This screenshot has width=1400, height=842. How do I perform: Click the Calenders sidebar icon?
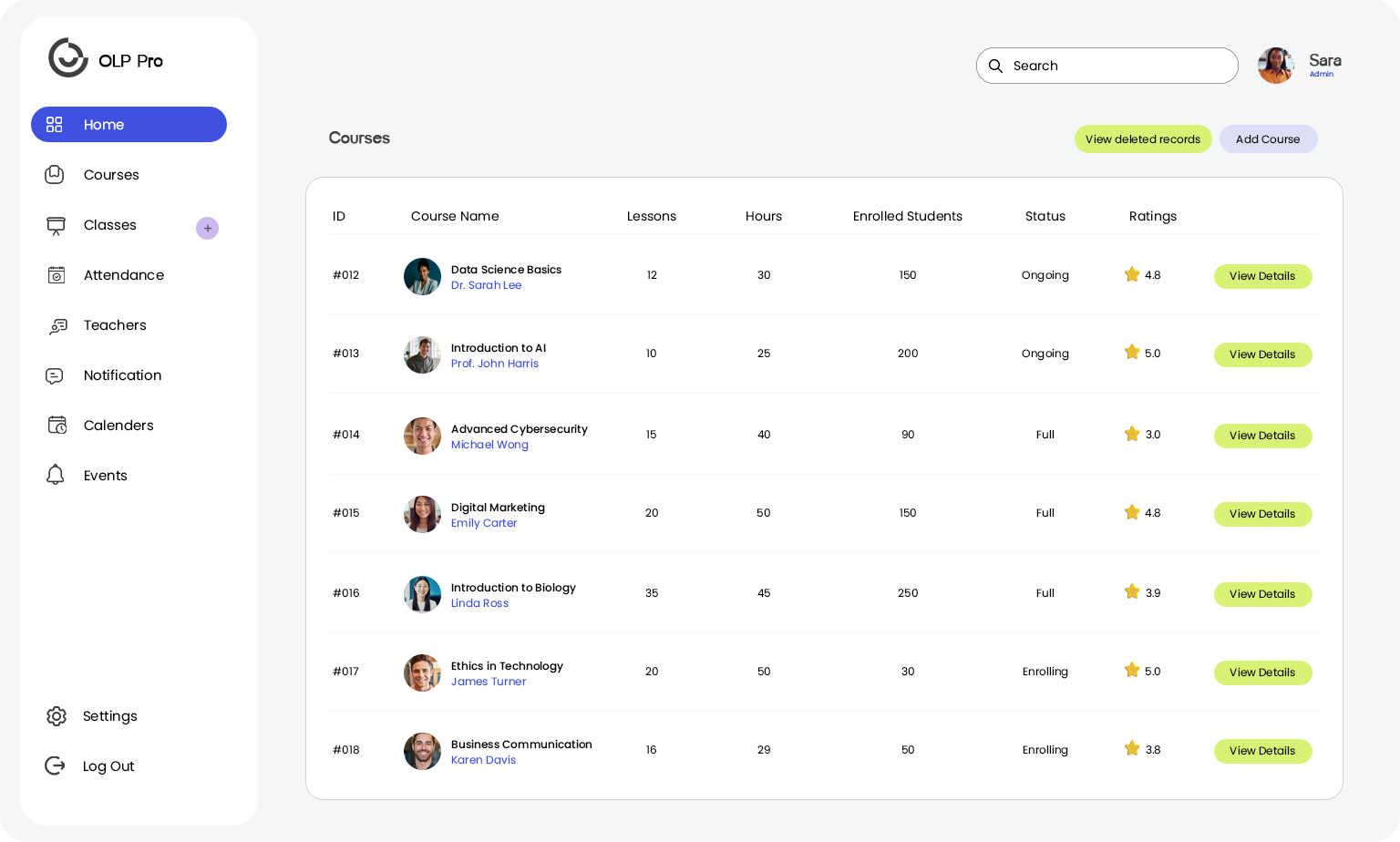(57, 426)
